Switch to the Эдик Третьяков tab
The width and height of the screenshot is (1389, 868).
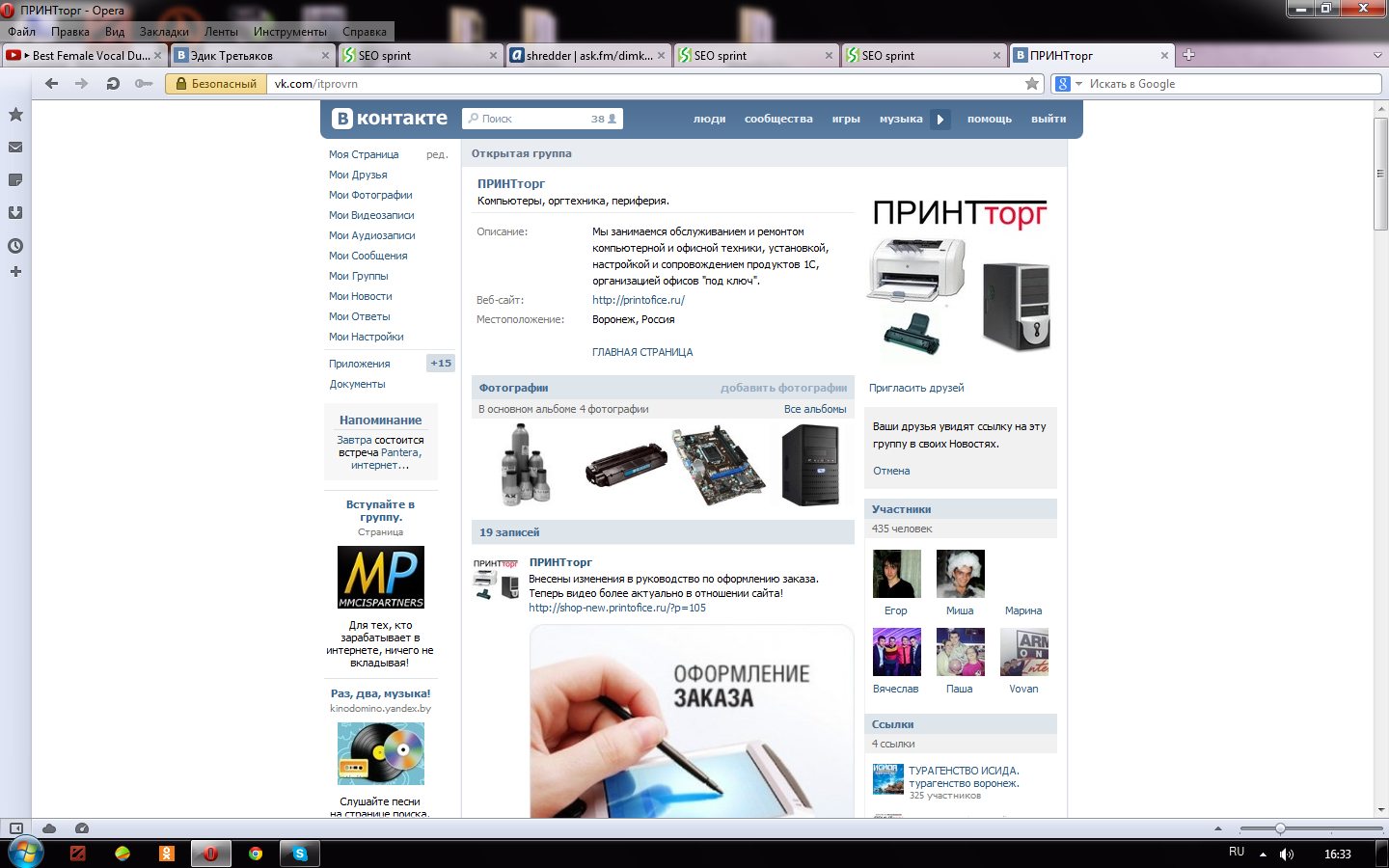point(253,55)
